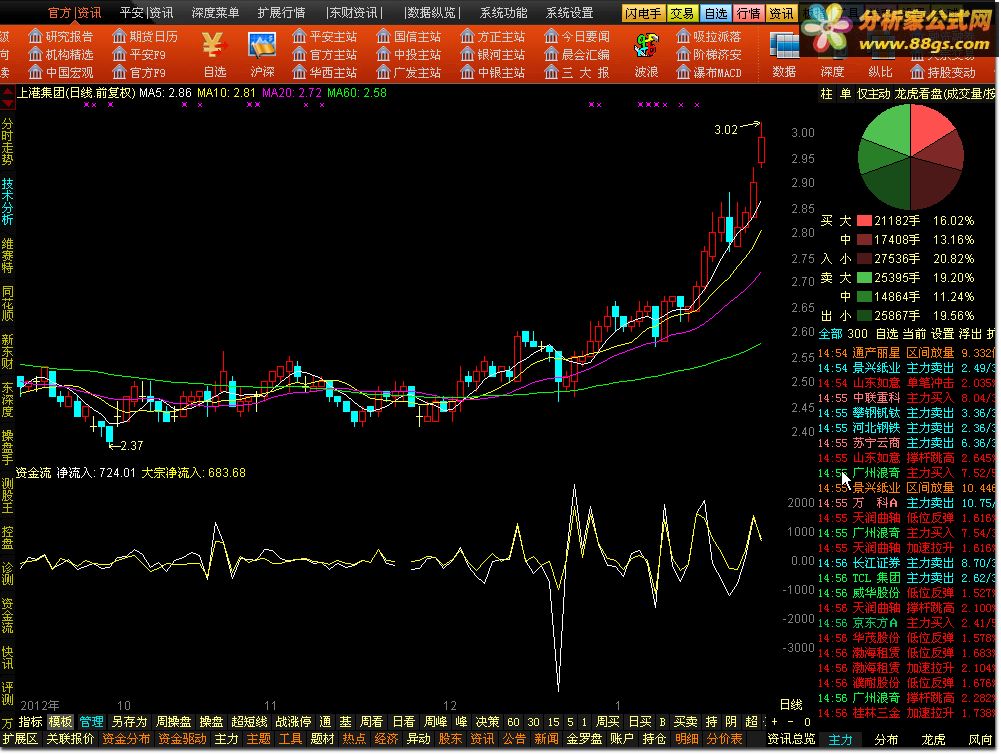Select the 资讯总览 bottom tab
Image resolution: width=1001 pixels, height=754 pixels.
791,739
